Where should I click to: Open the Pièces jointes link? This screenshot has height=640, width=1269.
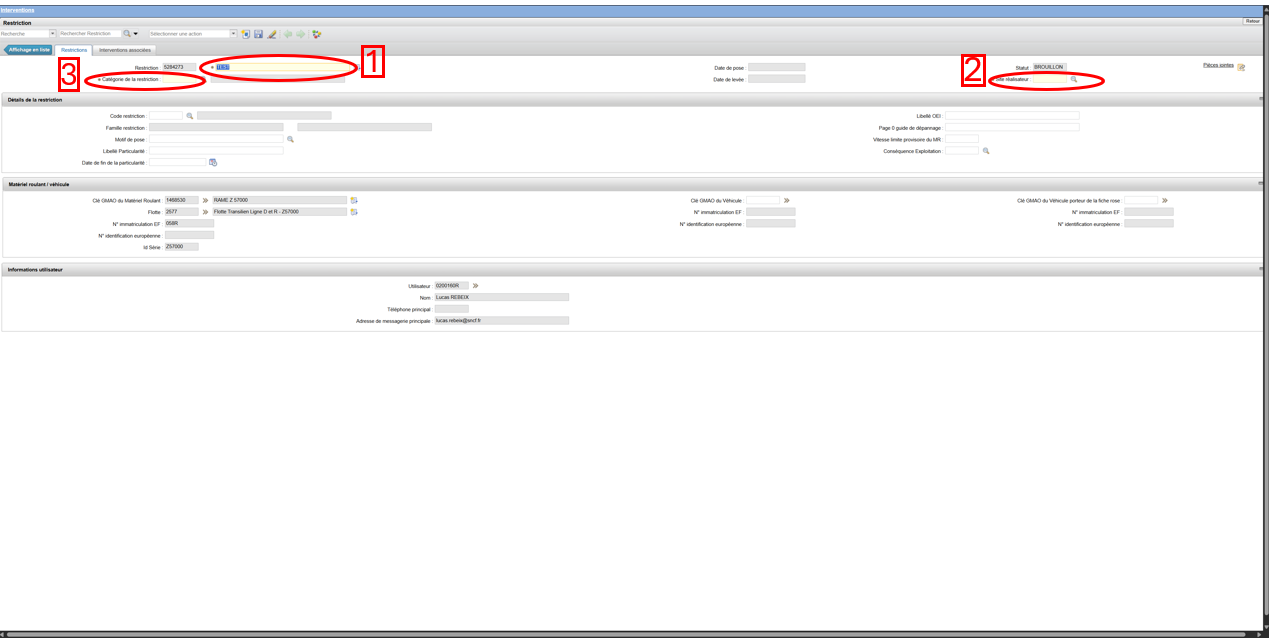[1218, 65]
